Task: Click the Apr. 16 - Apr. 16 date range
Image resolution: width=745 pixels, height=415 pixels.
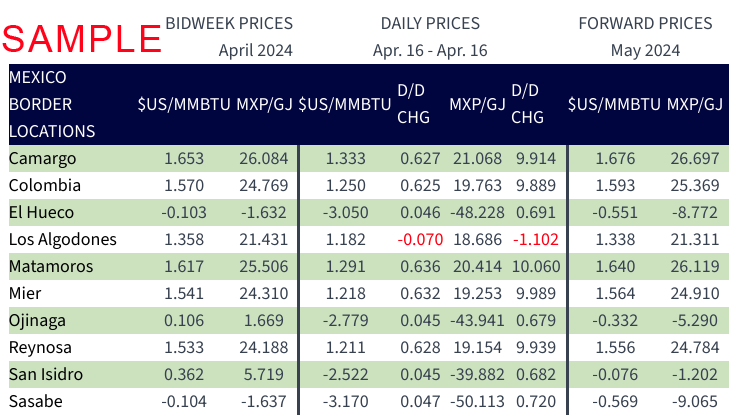Action: (x=430, y=50)
